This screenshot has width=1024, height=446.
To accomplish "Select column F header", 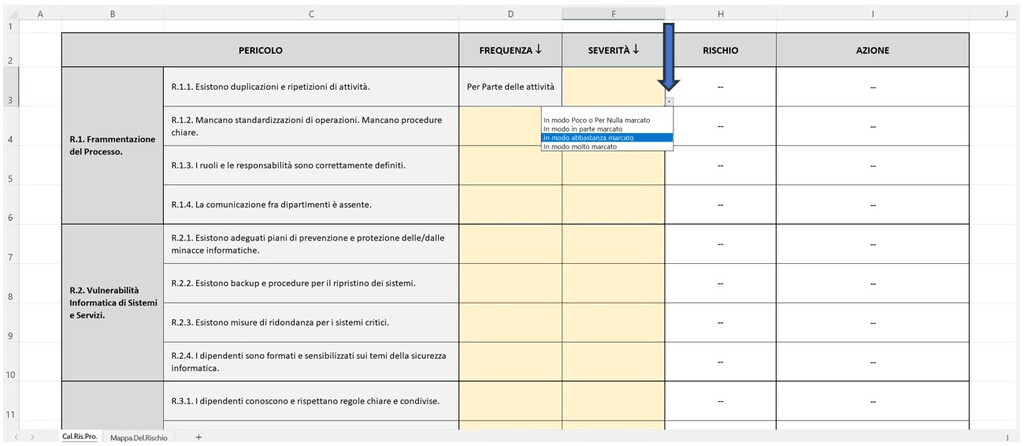I will click(x=612, y=14).
